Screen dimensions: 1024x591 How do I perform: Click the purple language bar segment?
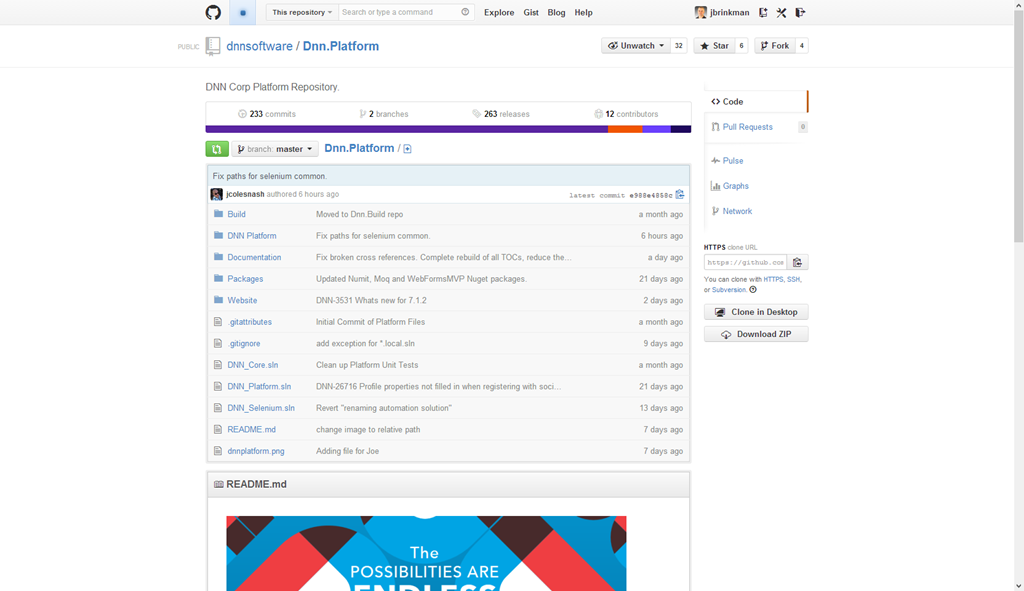coord(407,129)
